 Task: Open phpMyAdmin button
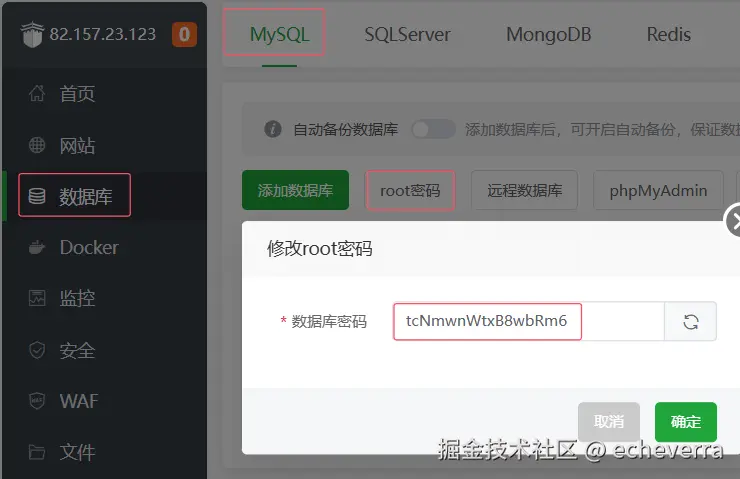click(x=658, y=190)
